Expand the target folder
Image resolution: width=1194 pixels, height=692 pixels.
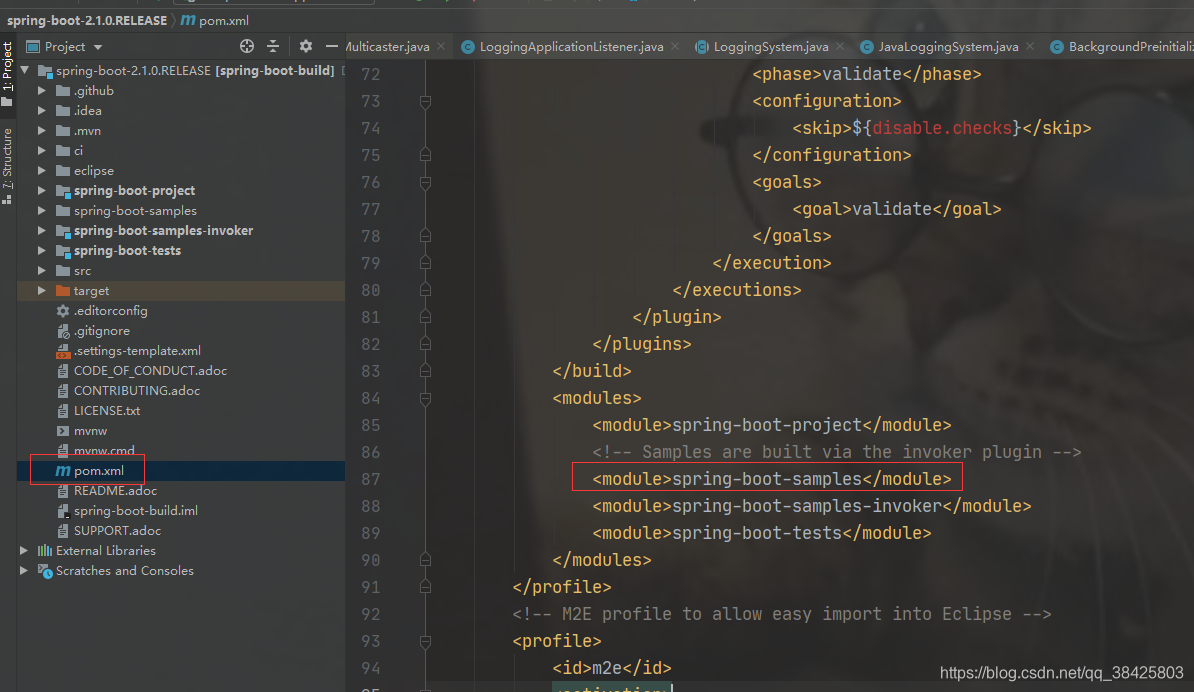click(42, 291)
